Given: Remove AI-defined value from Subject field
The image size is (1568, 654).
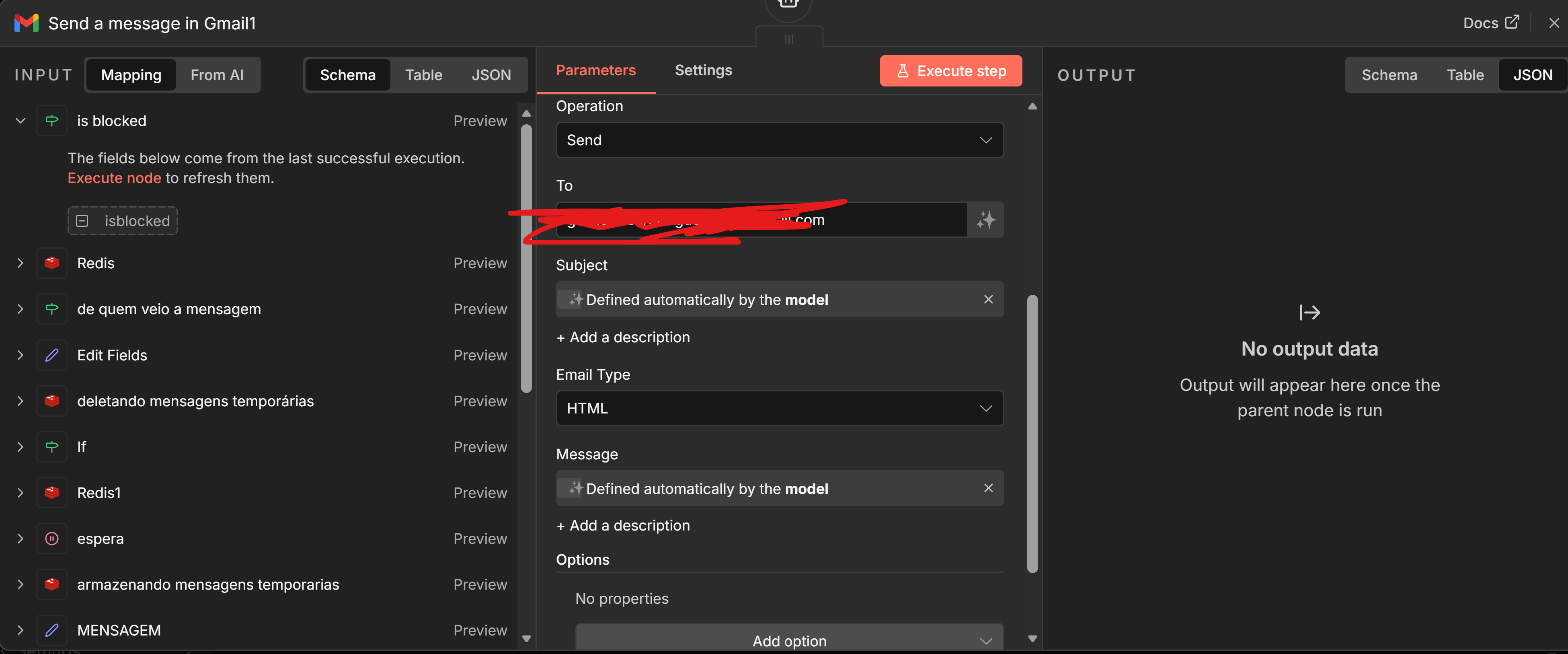Looking at the screenshot, I should click(x=988, y=299).
